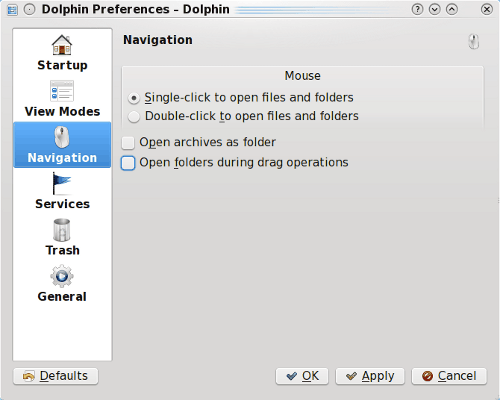Viewport: 500px width, 400px height.
Task: Switch to the Services tab label
Action: (x=62, y=204)
